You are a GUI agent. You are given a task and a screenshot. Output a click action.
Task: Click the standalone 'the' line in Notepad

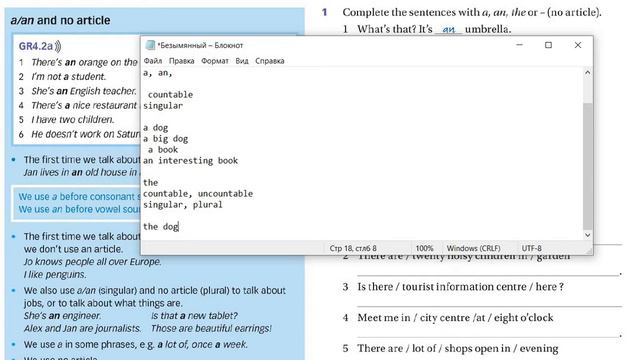150,182
